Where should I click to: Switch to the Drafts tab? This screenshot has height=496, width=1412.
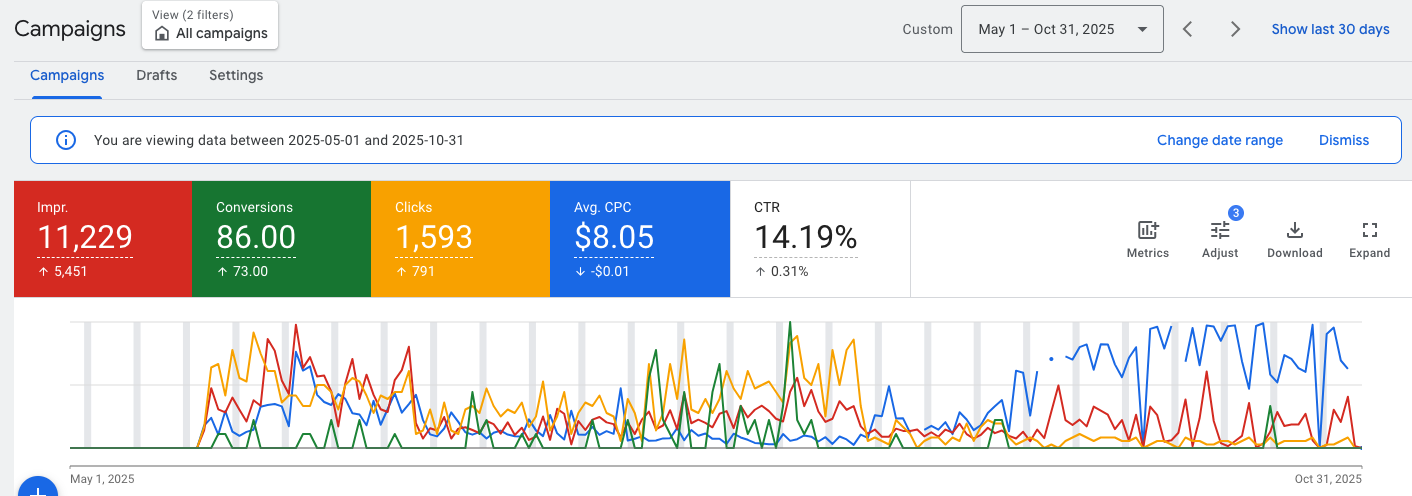(x=157, y=75)
